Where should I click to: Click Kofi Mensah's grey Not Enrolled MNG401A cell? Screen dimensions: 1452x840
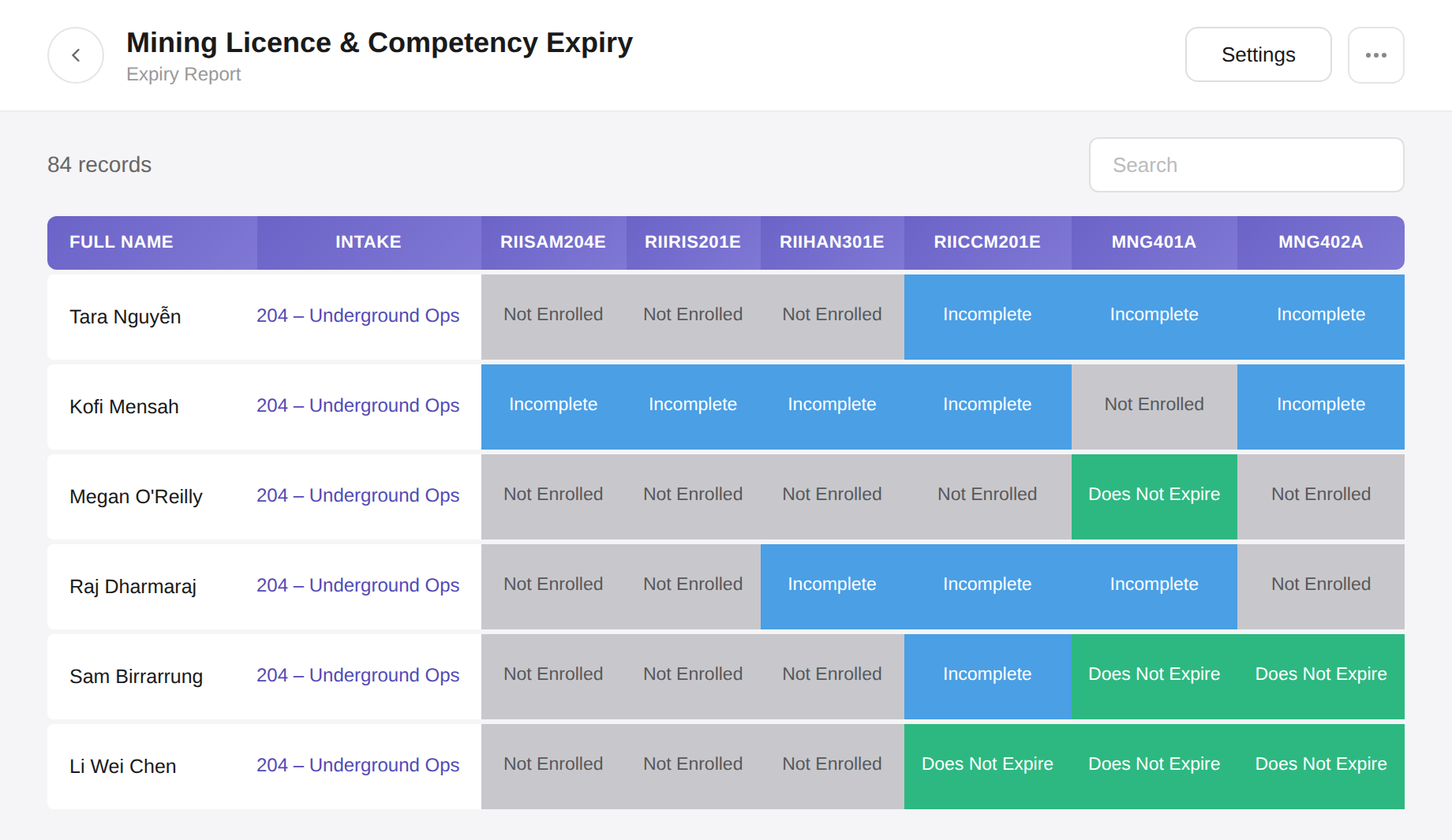click(1154, 407)
